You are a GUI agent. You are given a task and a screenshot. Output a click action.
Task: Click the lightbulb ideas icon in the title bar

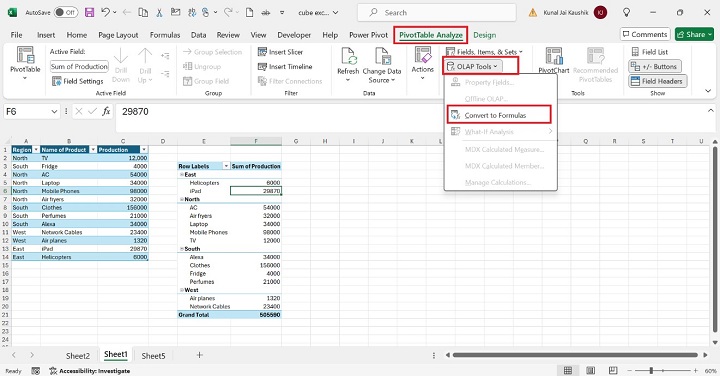pos(626,13)
